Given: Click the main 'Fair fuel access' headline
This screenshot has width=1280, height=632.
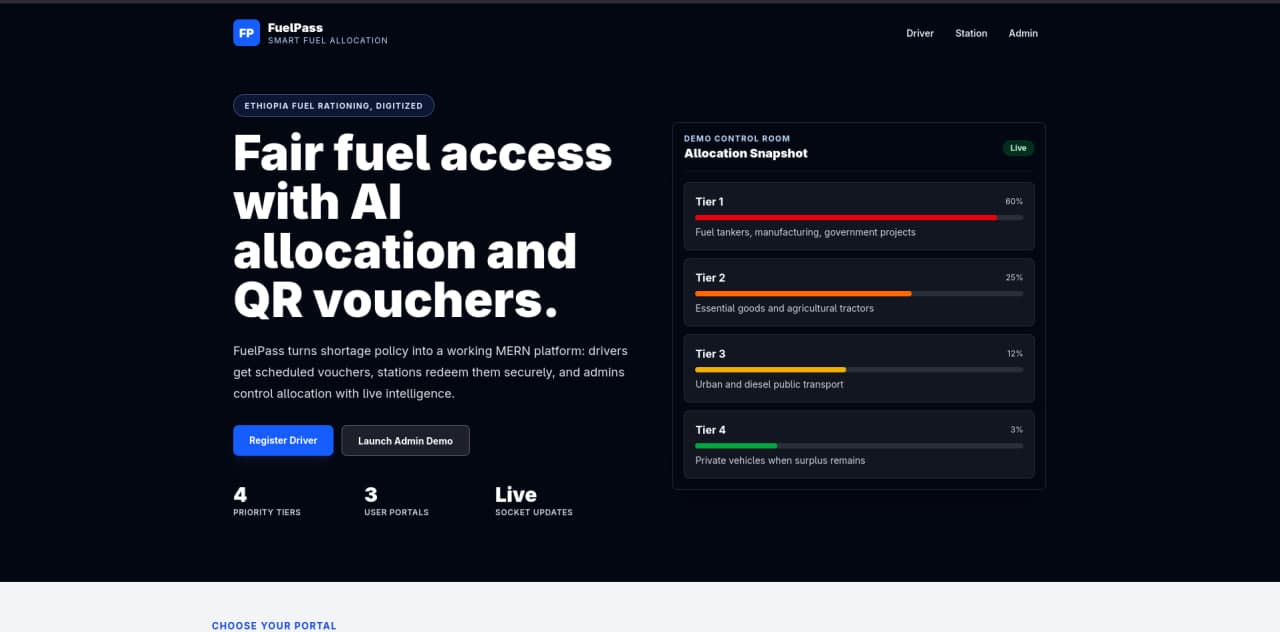Looking at the screenshot, I should pos(423,227).
